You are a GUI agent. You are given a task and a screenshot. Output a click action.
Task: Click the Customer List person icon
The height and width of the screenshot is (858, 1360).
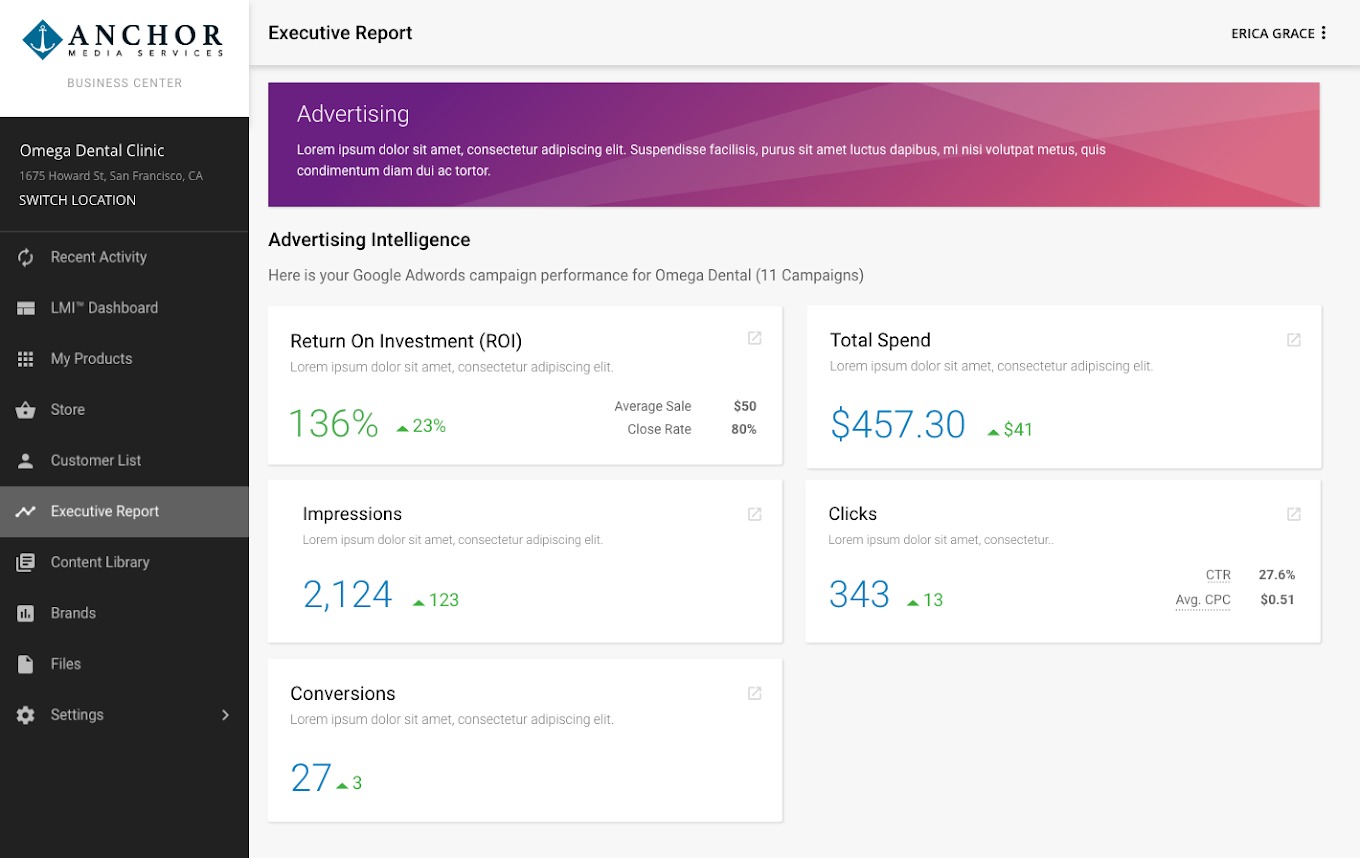coord(26,461)
